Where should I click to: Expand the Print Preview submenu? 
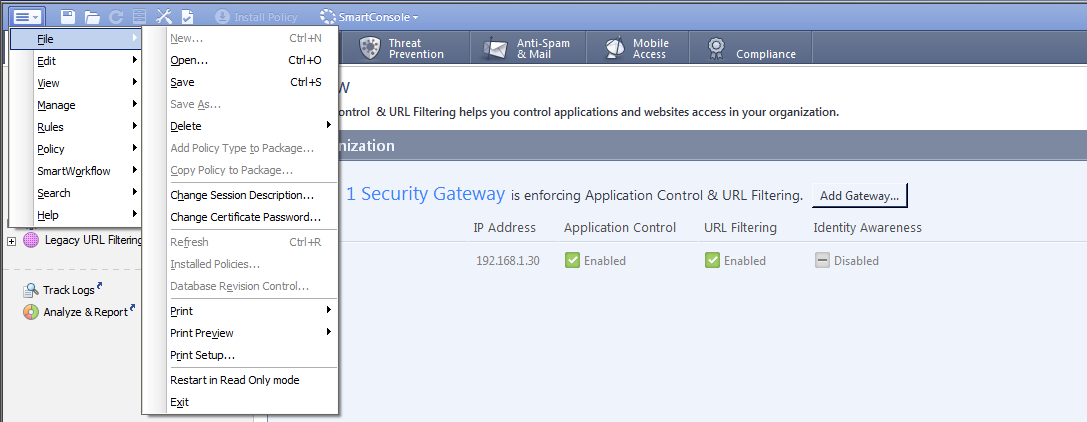coord(240,333)
